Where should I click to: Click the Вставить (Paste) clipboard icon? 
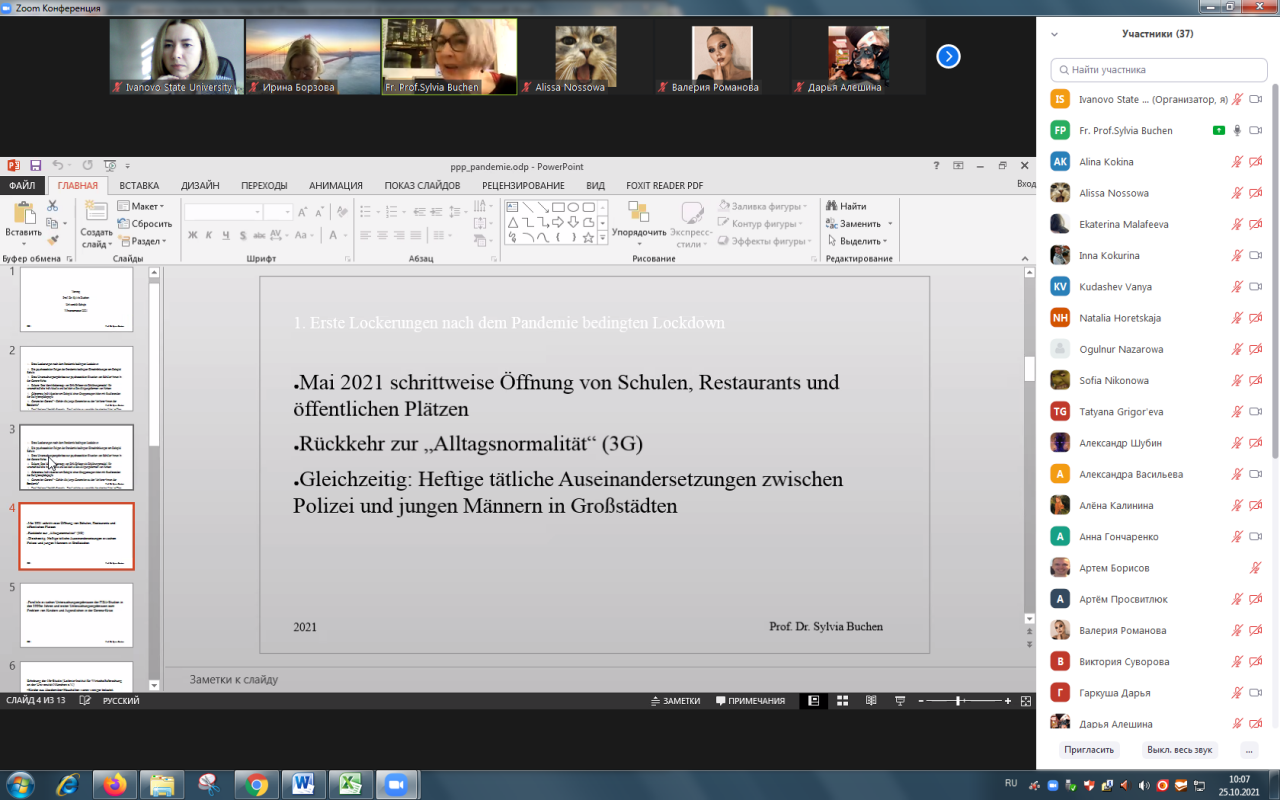click(23, 215)
